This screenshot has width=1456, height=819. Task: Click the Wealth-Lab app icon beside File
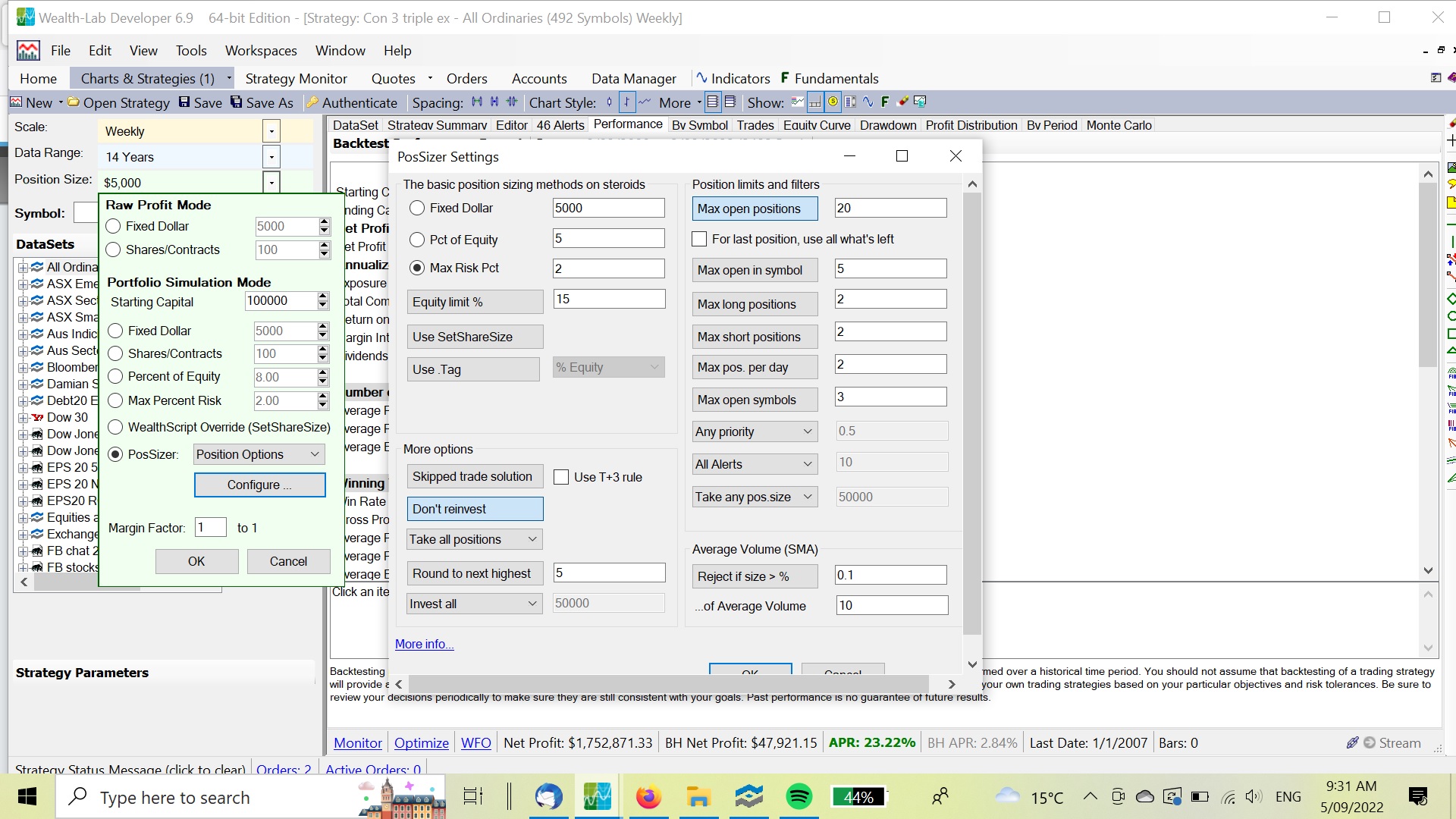pos(28,51)
